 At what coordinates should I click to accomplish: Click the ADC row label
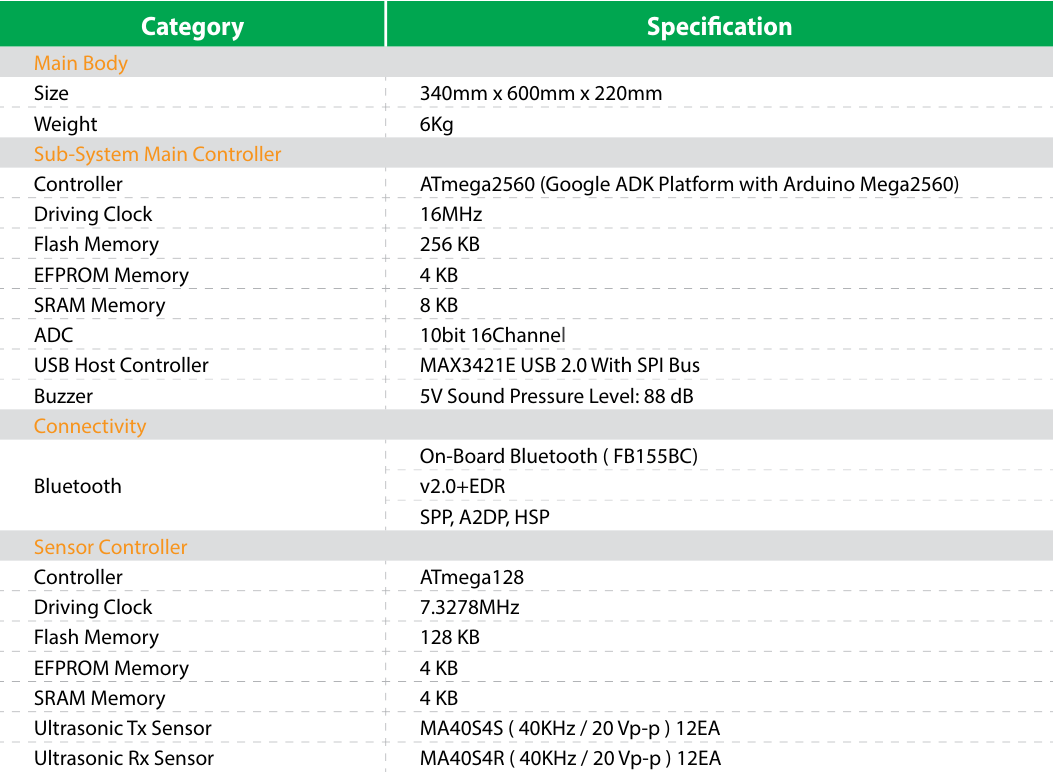pyautogui.click(x=54, y=335)
